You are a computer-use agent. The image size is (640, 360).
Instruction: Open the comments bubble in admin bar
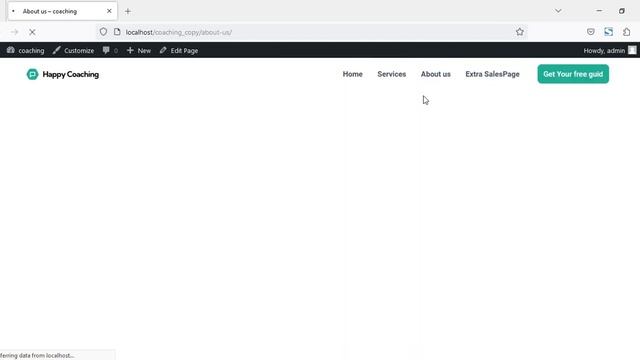click(110, 50)
